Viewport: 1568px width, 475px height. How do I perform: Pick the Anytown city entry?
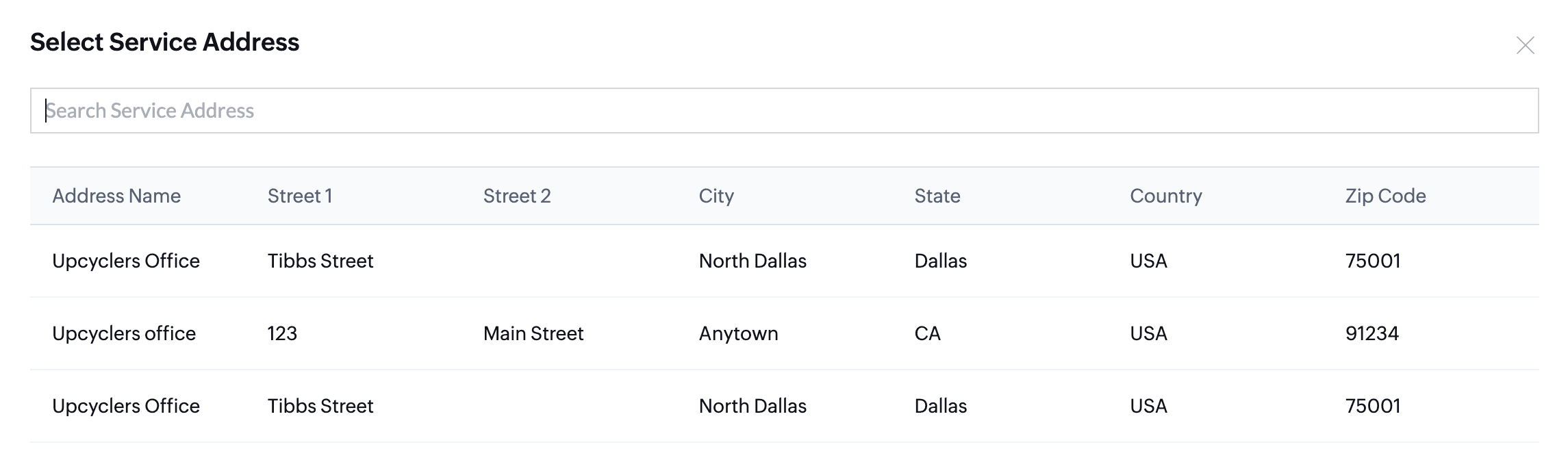738,334
